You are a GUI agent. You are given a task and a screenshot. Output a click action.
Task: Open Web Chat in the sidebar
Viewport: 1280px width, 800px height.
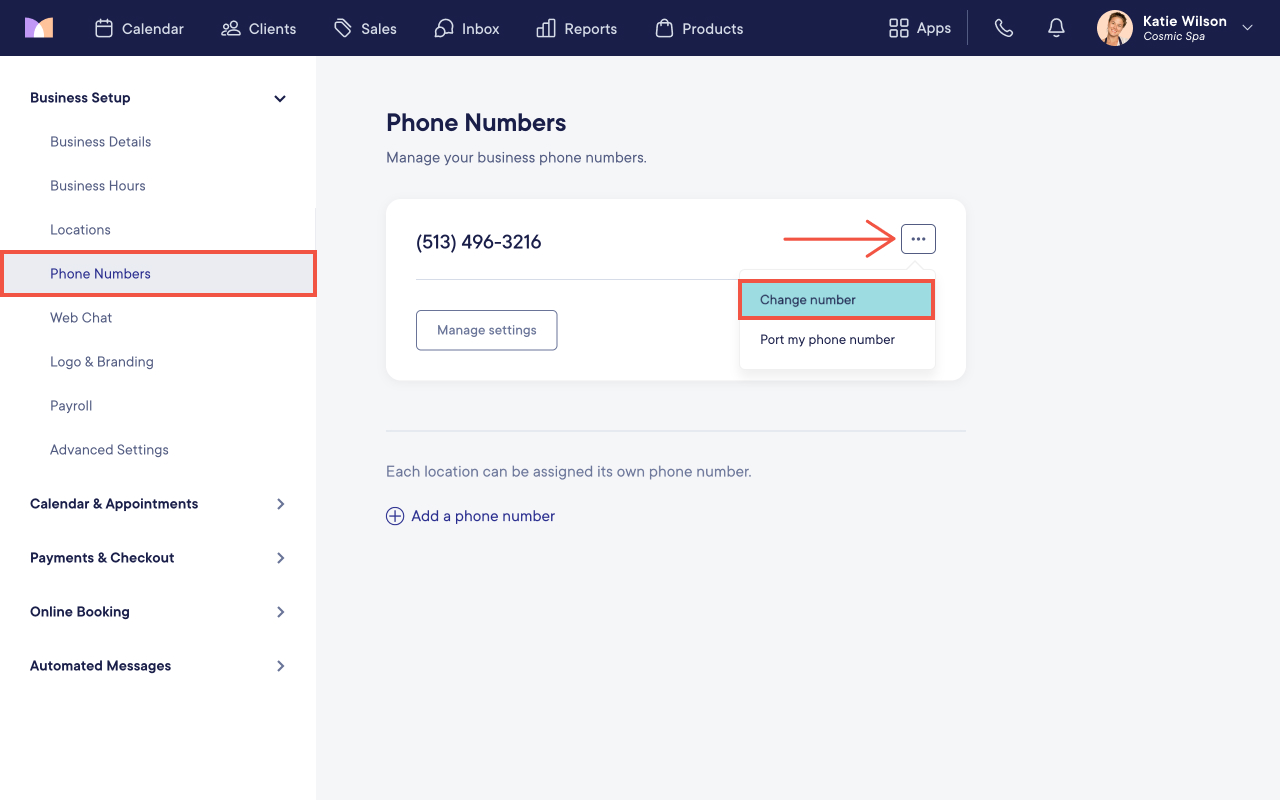click(x=81, y=318)
